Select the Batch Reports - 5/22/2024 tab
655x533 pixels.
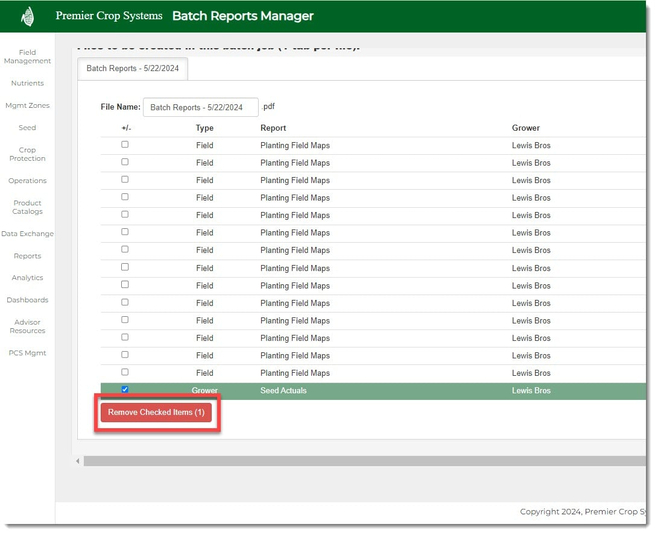[132, 68]
